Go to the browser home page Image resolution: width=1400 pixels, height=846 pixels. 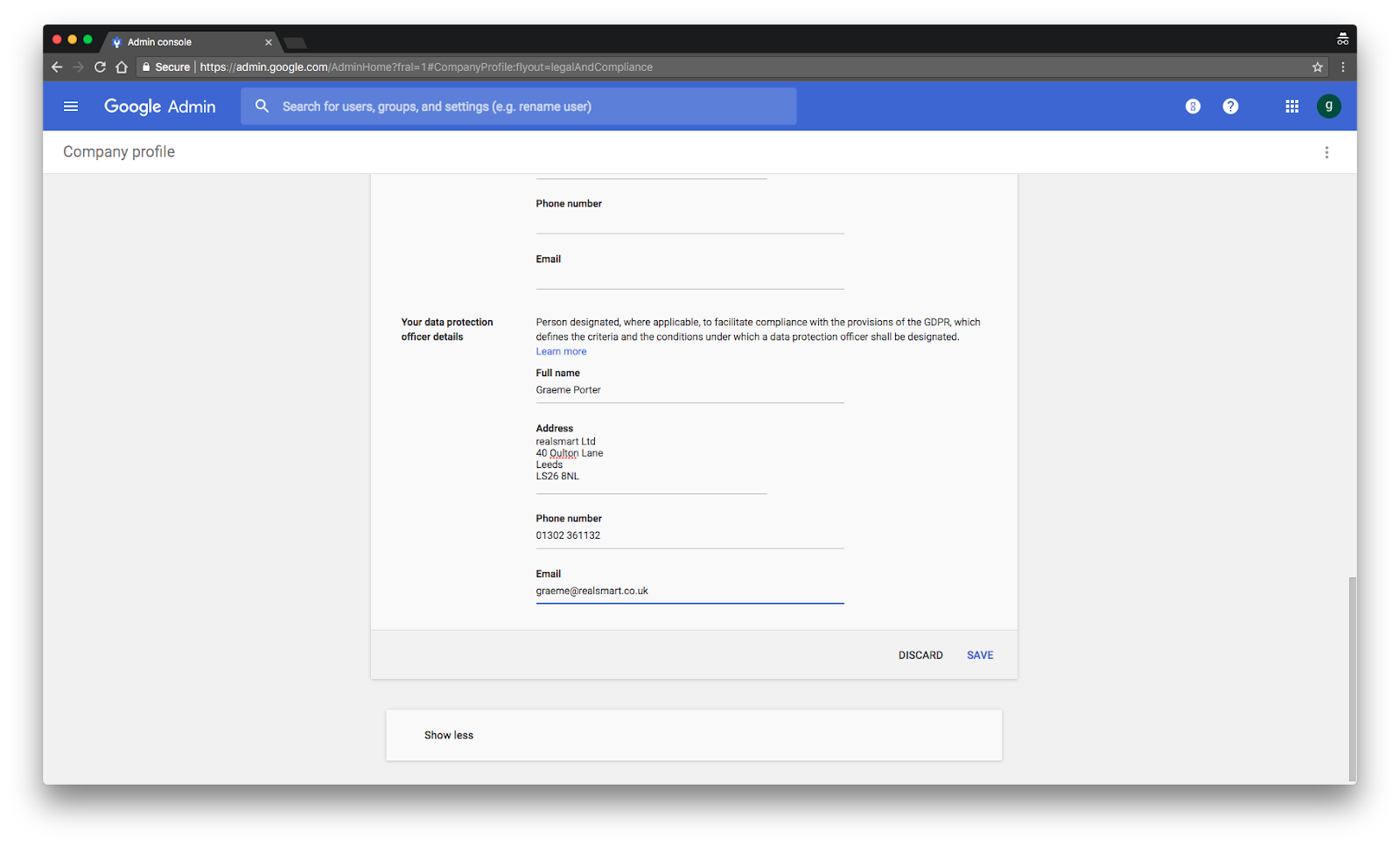[122, 66]
